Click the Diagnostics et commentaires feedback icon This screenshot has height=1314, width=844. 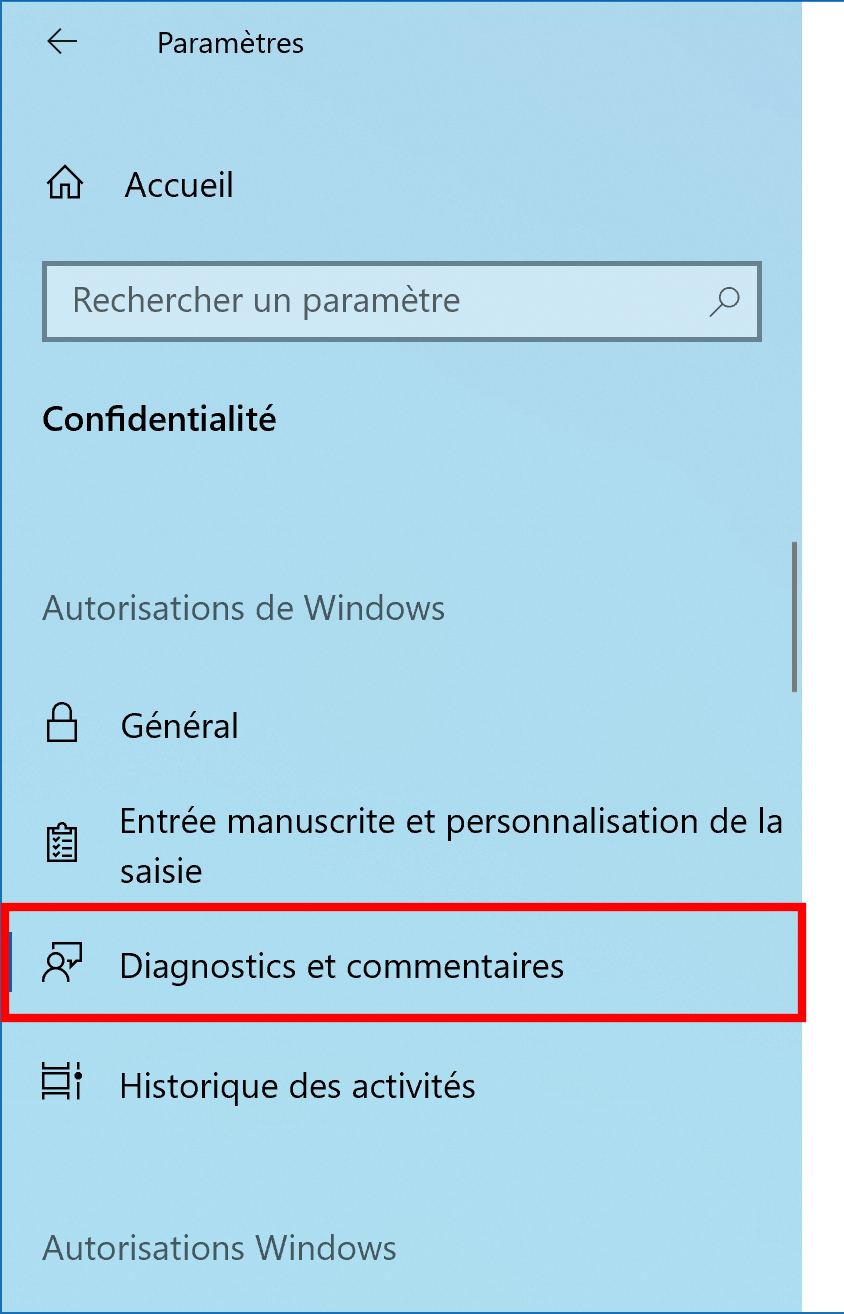[x=62, y=965]
